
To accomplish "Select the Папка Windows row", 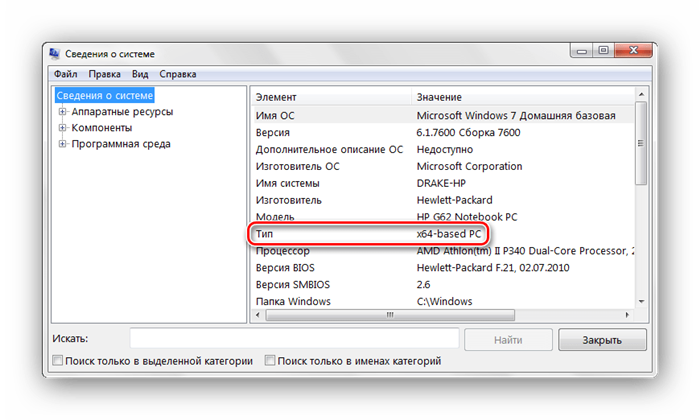I will pos(443,302).
